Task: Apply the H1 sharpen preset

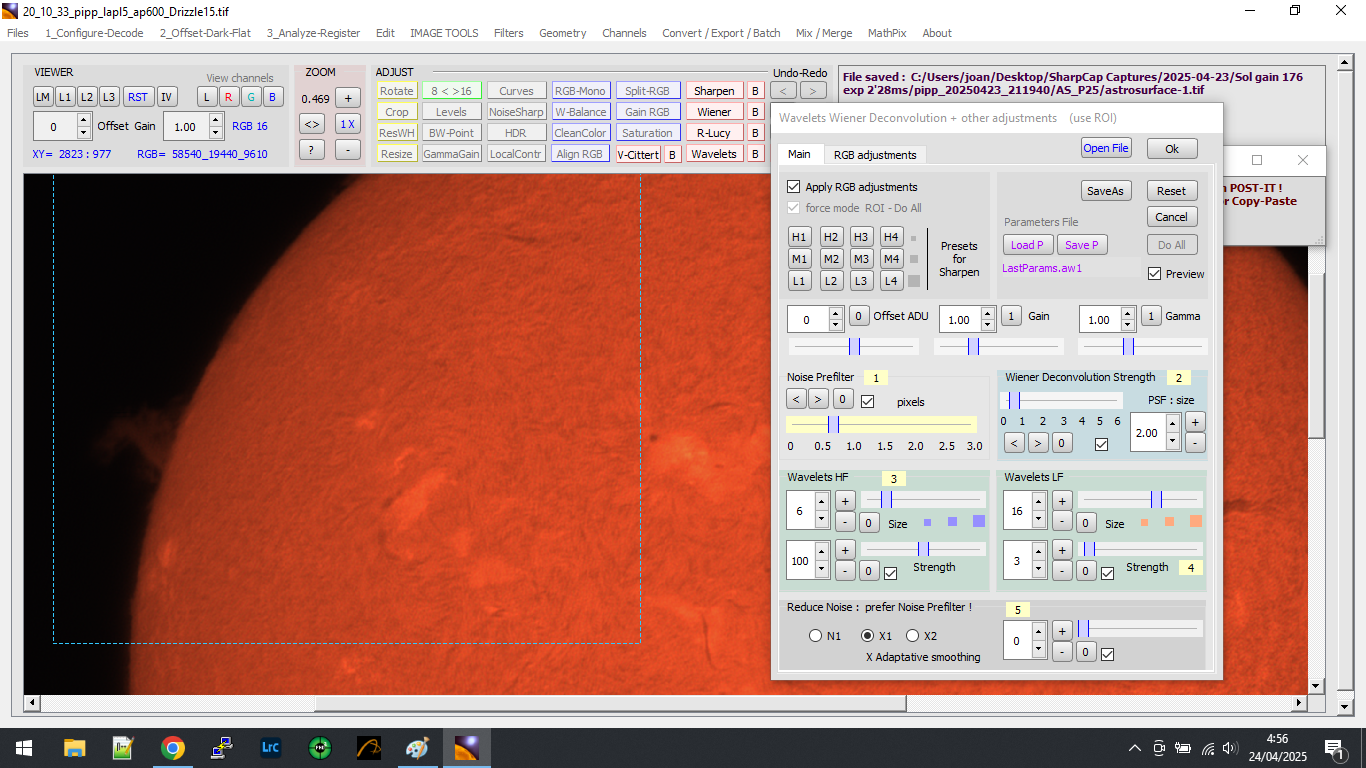Action: pos(799,237)
